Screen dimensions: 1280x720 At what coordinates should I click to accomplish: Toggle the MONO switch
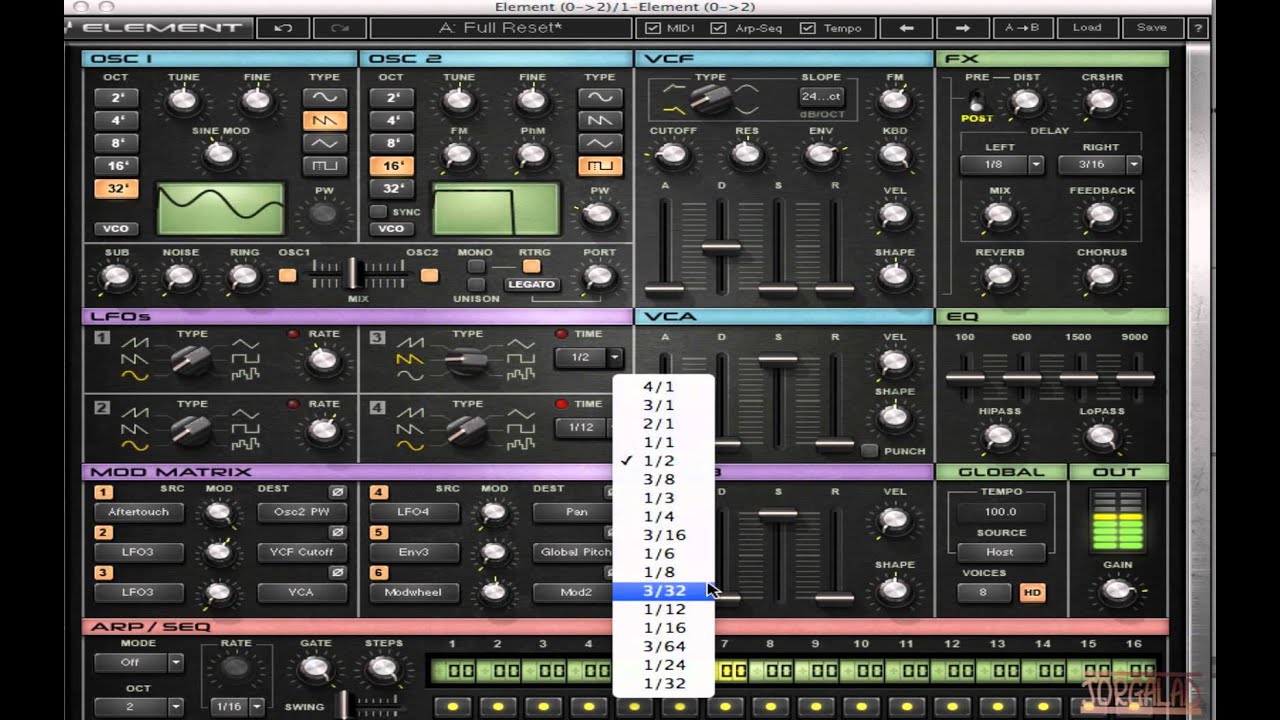(x=476, y=266)
